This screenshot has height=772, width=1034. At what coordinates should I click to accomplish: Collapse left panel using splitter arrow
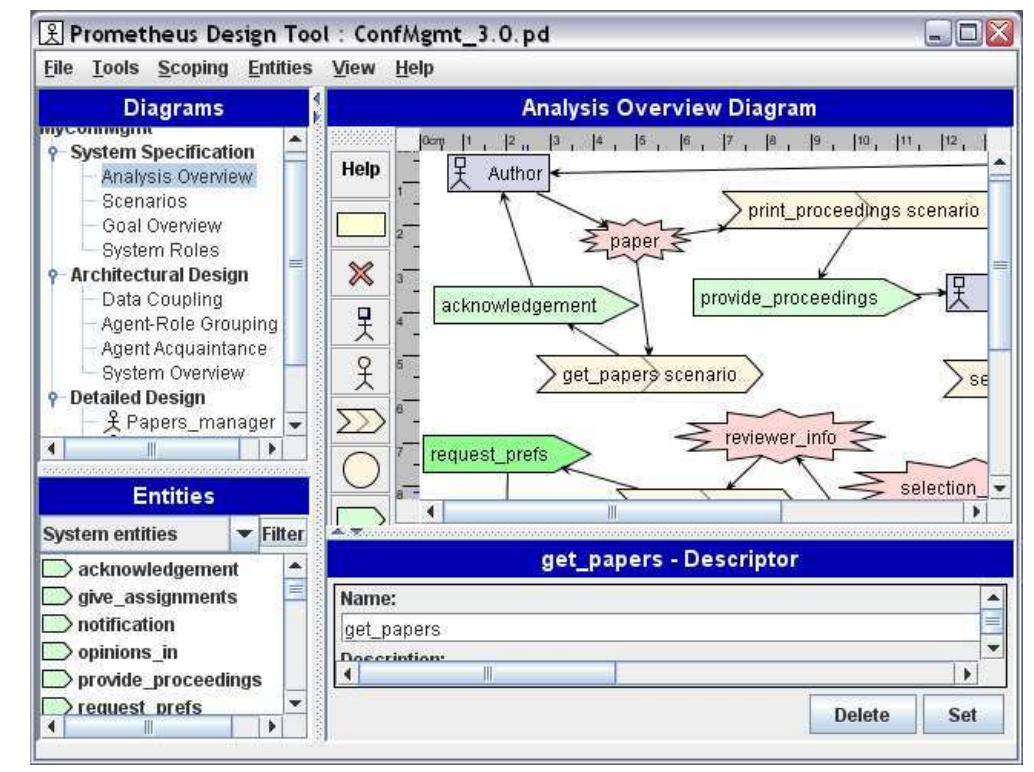coord(317,99)
